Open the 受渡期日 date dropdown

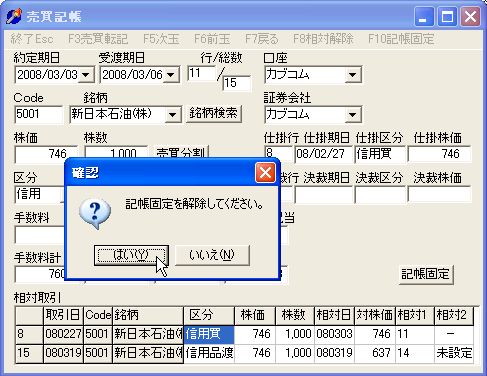tap(171, 75)
